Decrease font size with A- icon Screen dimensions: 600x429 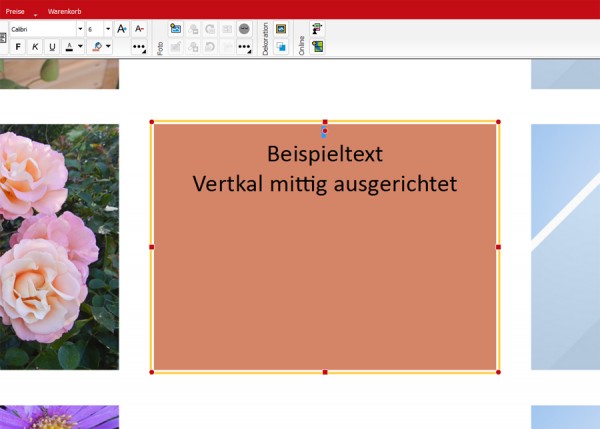coord(139,29)
